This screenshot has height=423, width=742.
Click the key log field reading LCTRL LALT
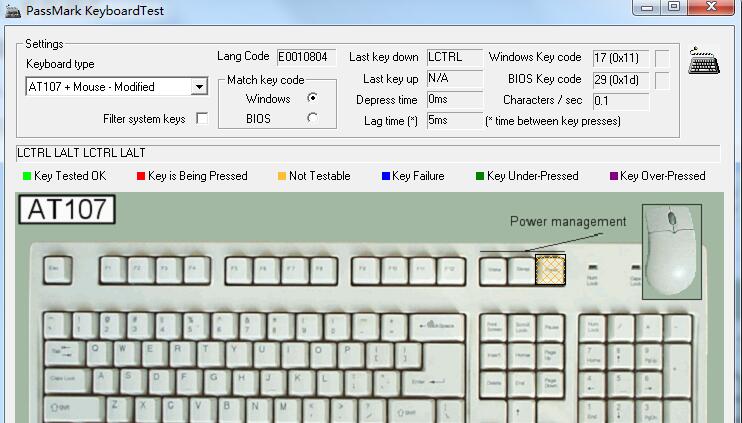click(x=368, y=153)
